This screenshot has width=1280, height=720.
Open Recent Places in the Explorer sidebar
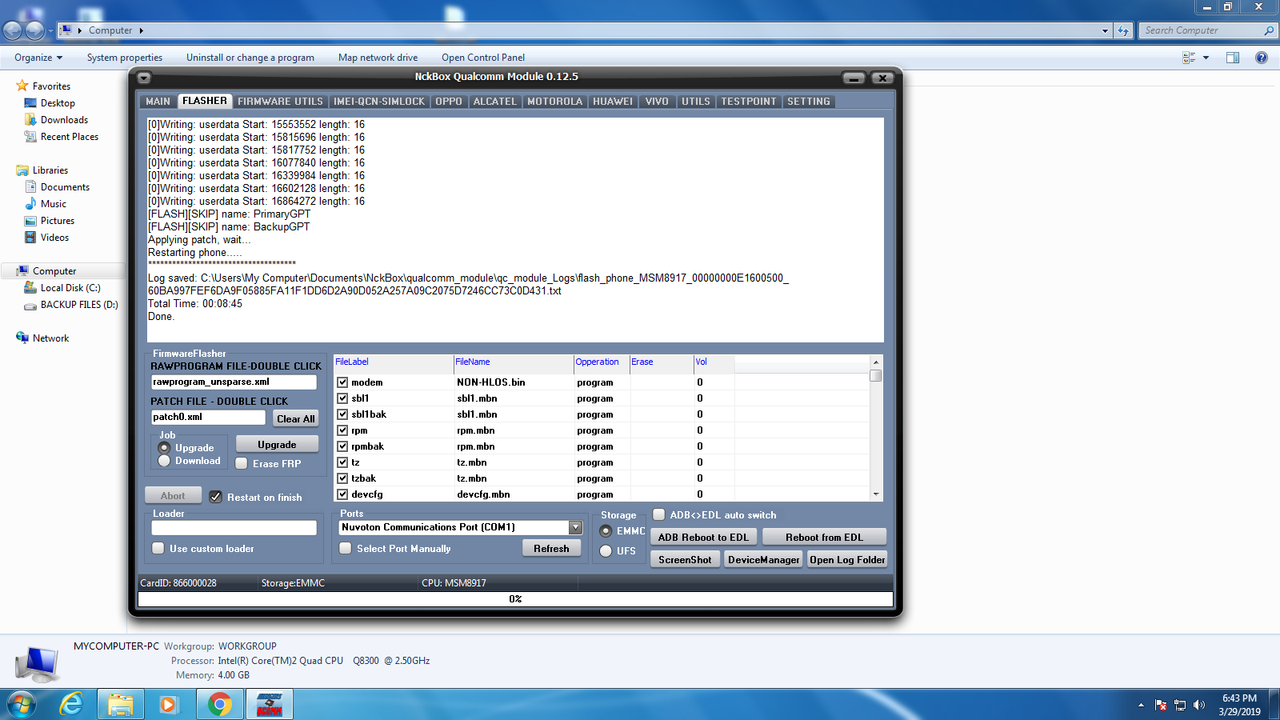69,137
